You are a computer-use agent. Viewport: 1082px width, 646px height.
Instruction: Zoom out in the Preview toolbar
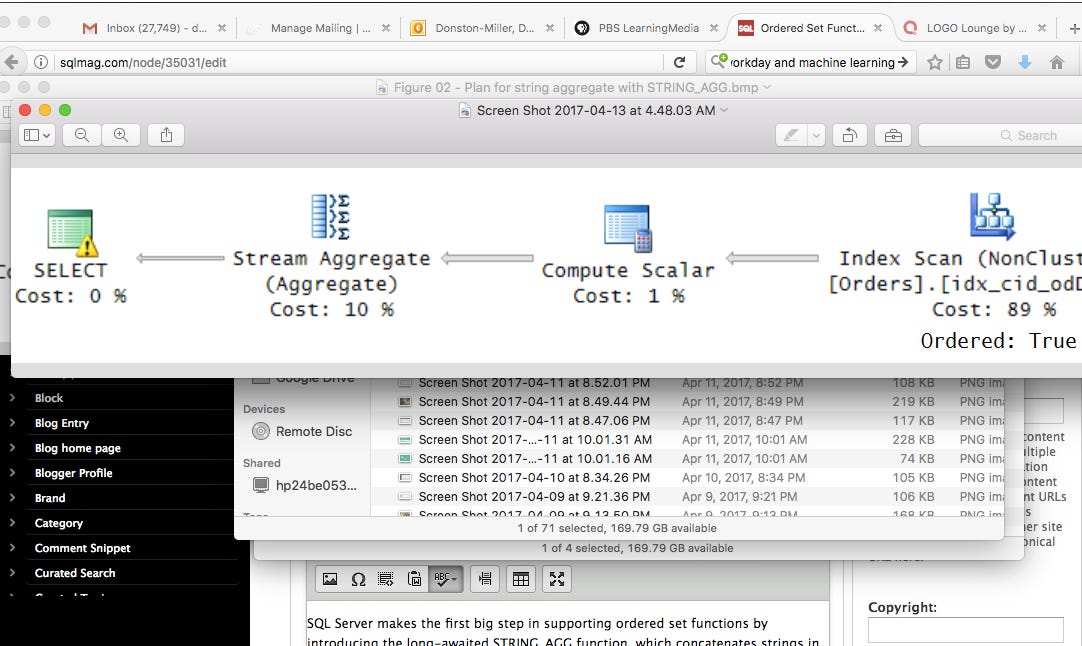pyautogui.click(x=82, y=135)
